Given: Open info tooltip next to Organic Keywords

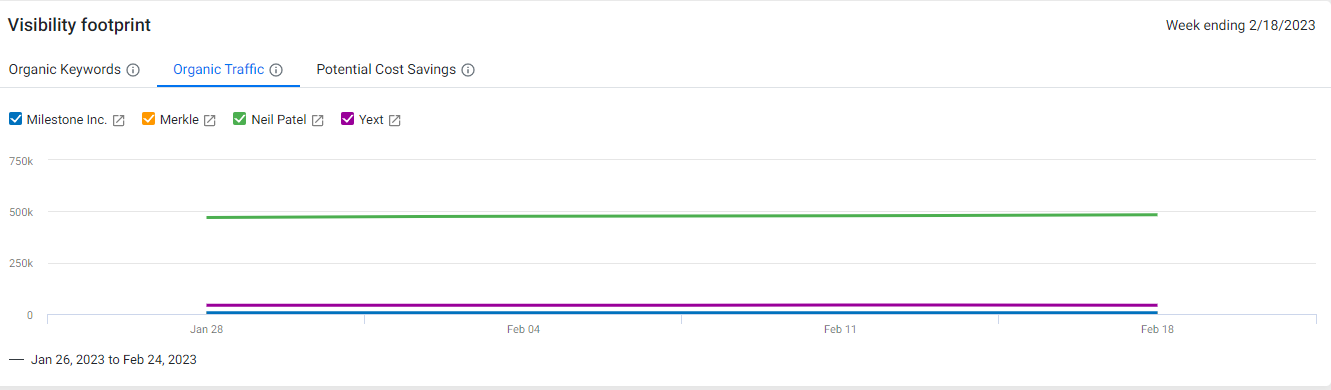Looking at the screenshot, I should click(x=133, y=70).
